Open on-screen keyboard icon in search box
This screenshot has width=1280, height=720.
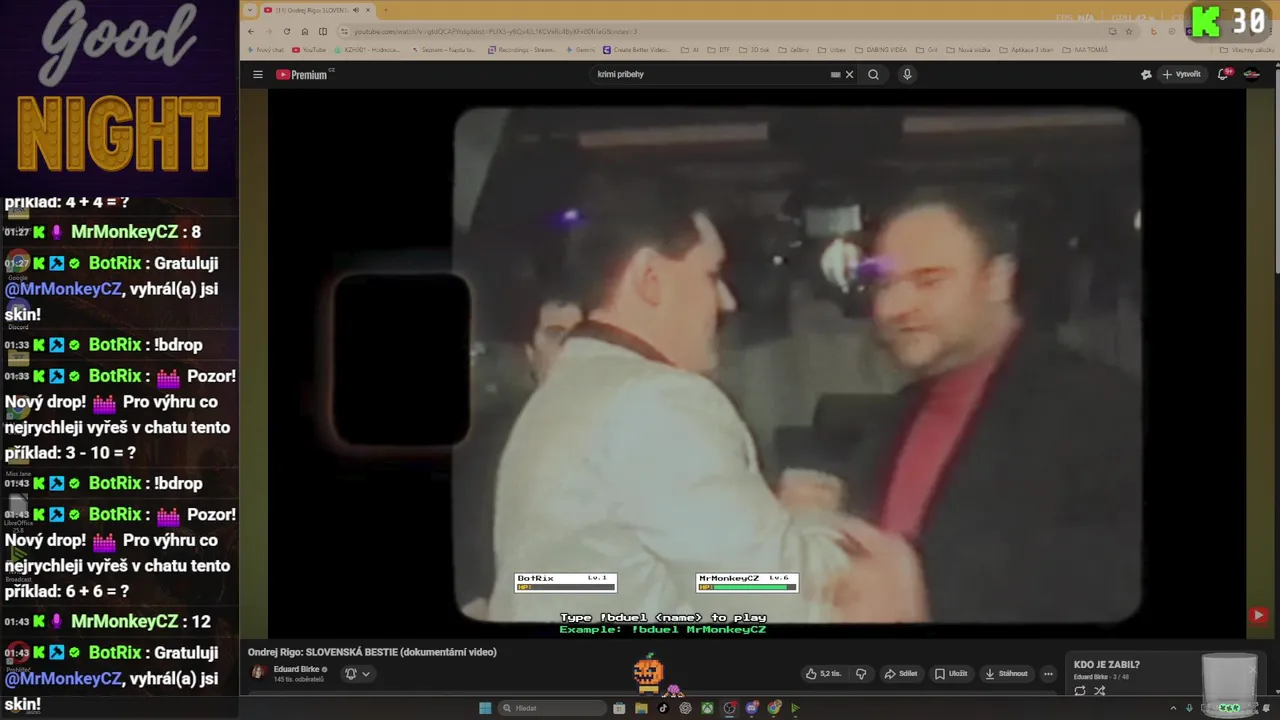point(836,74)
